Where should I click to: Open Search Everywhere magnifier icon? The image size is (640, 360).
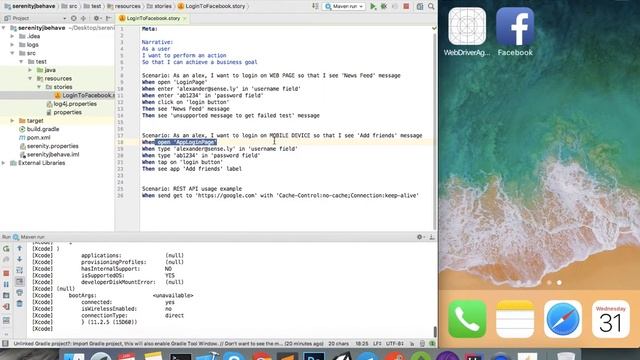(431, 6)
